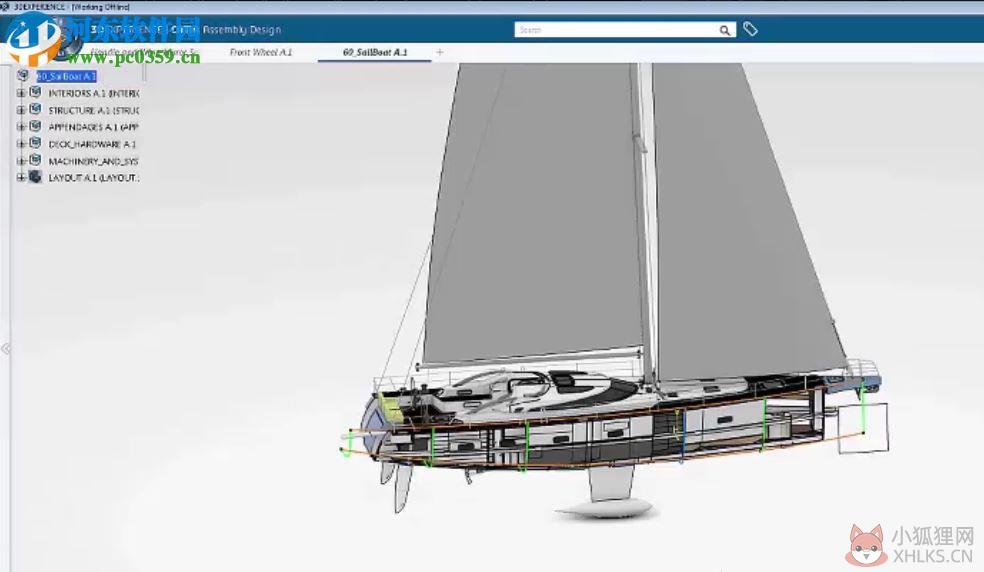Screen dimensions: 984x572
Task: Expand the DECK_HARDWARE A.1 node
Action: (21, 144)
